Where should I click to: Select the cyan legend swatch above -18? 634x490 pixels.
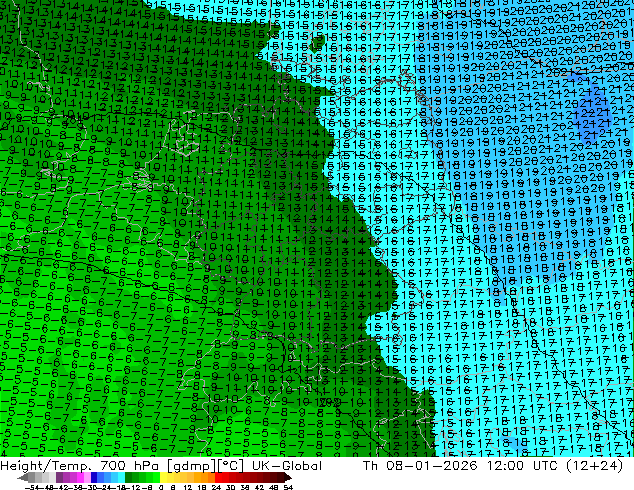tap(121, 477)
